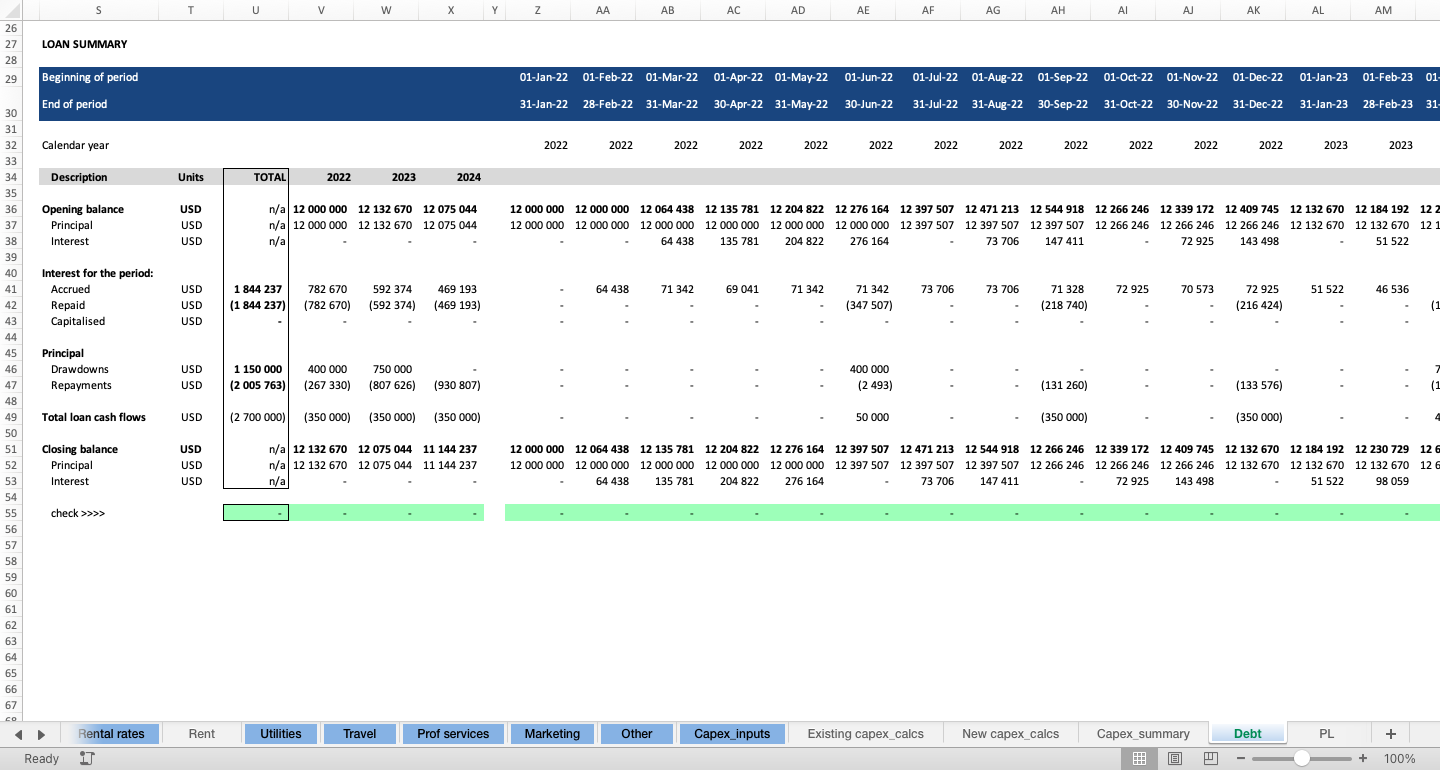Screen dimensions: 1440x770
Task: Select the TOTAL column heading cell
Action: [256, 177]
